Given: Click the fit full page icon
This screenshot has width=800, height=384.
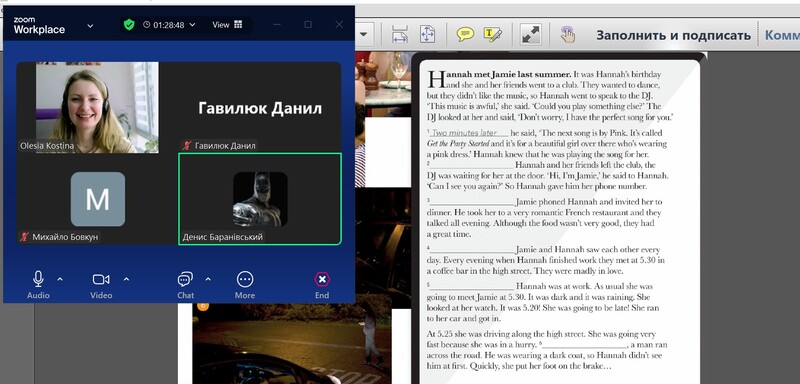Looking at the screenshot, I should [x=427, y=34].
